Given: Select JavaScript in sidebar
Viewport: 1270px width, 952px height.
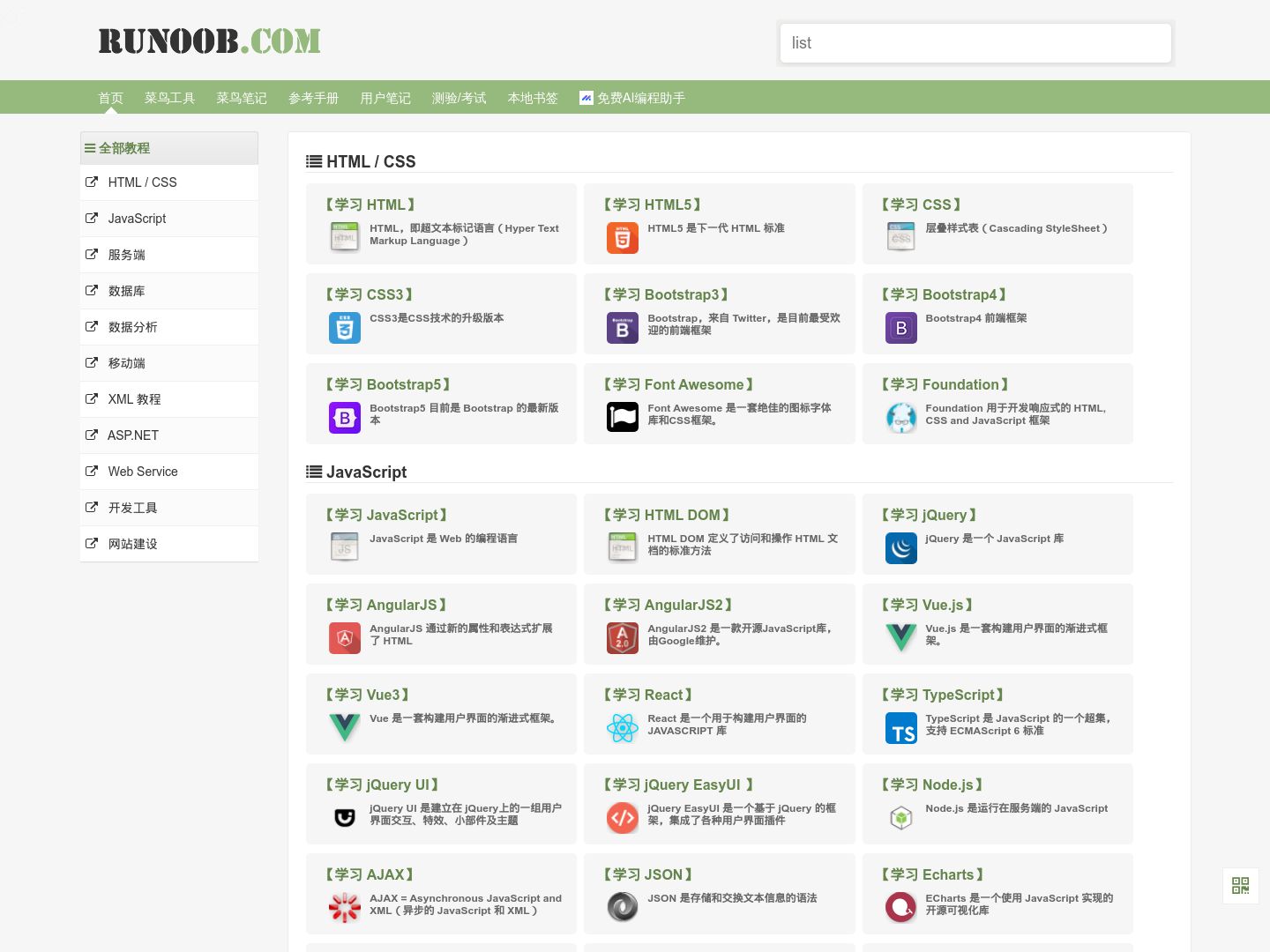Looking at the screenshot, I should pyautogui.click(x=169, y=219).
